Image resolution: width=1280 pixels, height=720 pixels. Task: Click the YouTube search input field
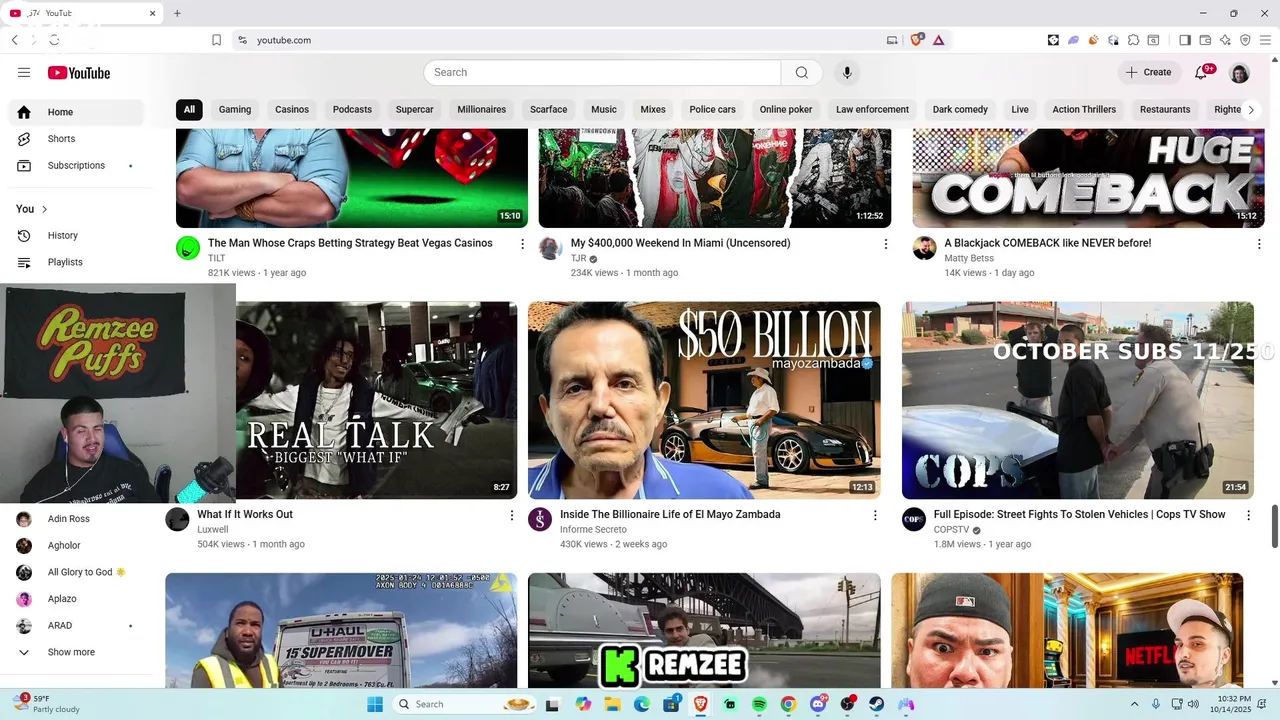click(602, 72)
